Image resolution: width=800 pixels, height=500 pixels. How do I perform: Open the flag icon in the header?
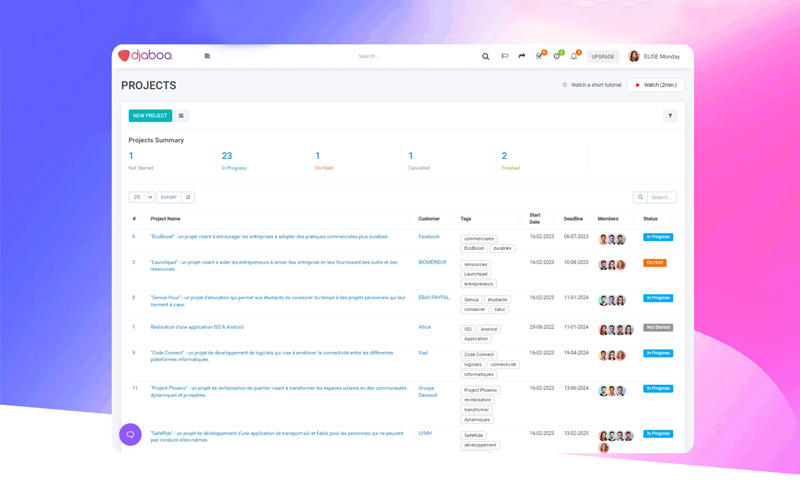(x=505, y=56)
